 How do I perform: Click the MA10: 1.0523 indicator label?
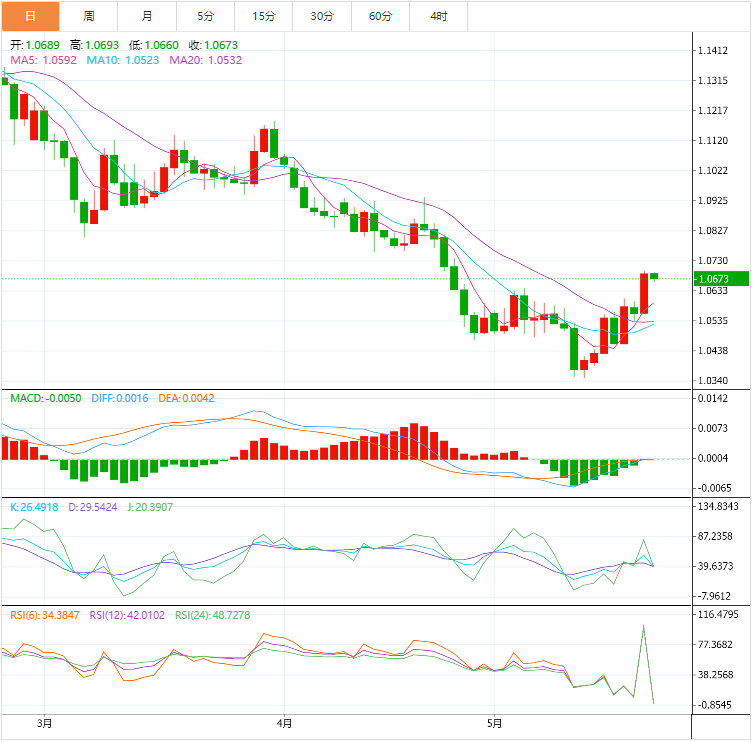click(x=123, y=60)
